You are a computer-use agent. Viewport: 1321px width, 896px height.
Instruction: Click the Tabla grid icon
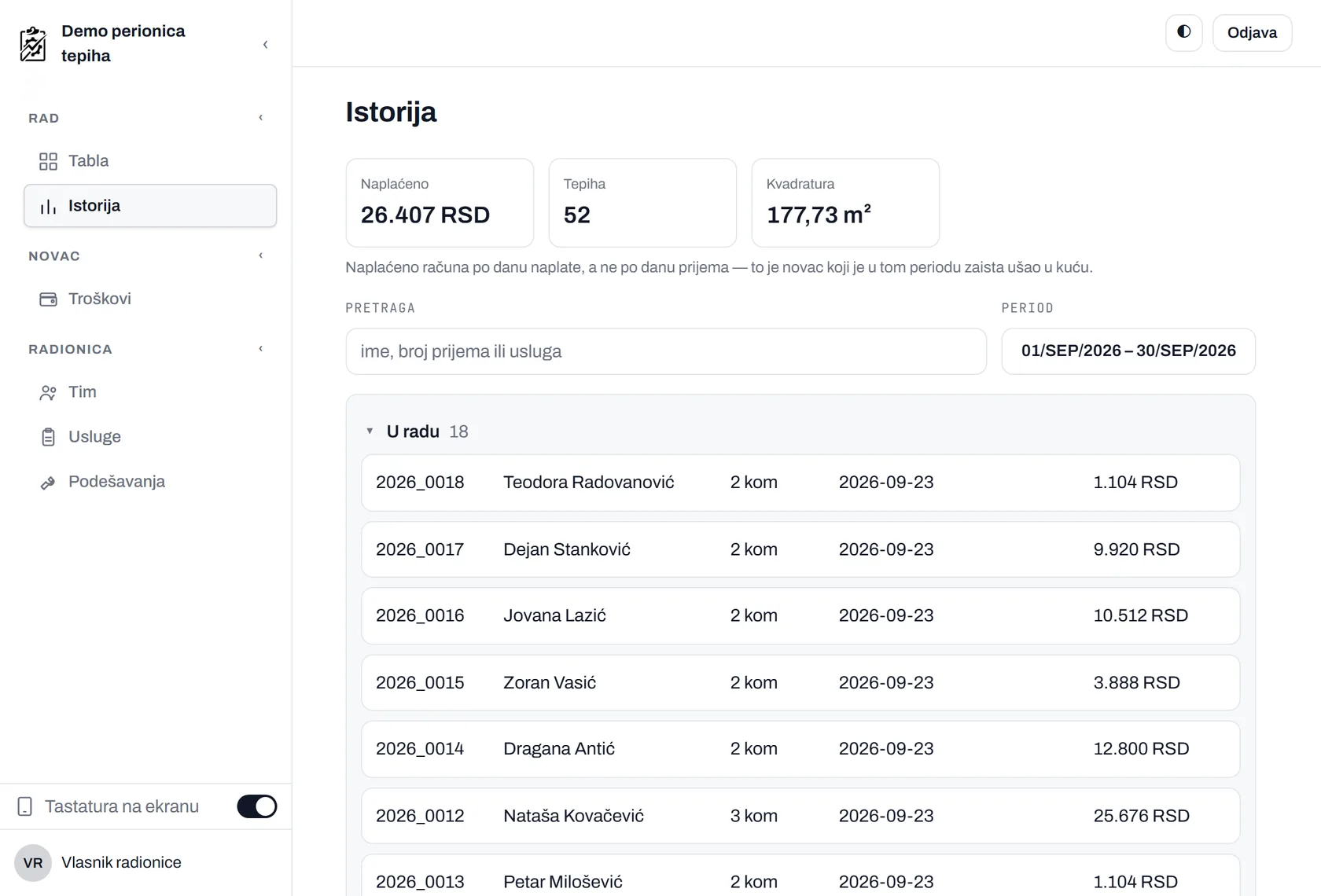pyautogui.click(x=48, y=161)
